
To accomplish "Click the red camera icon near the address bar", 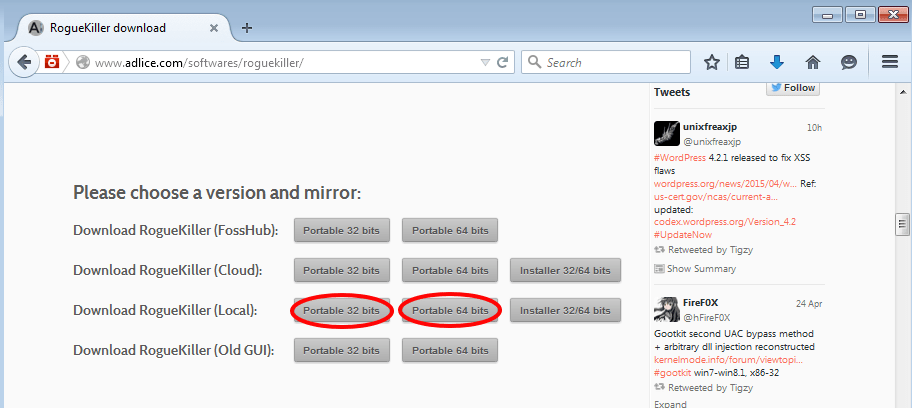I will (x=52, y=62).
